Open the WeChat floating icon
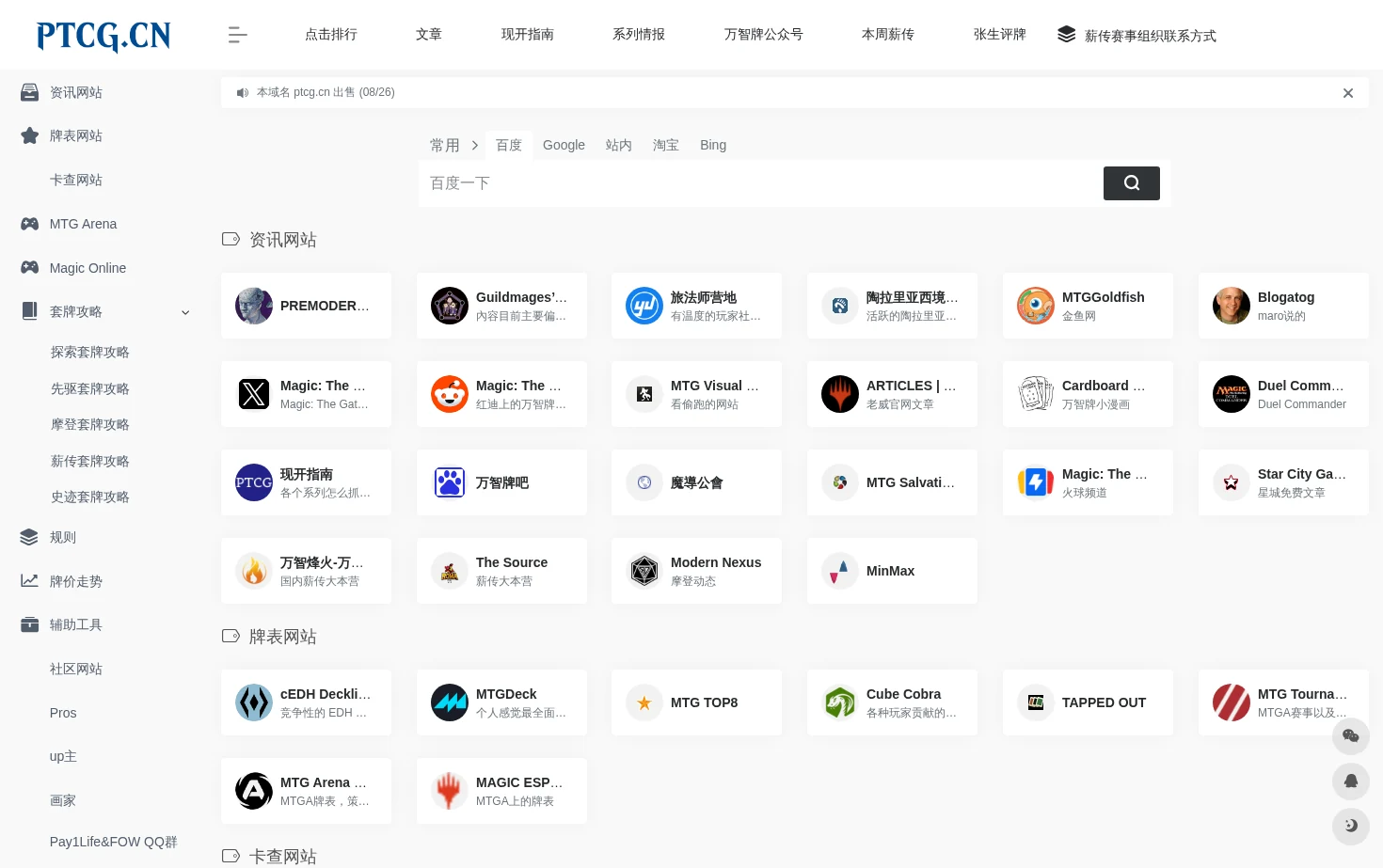 coord(1350,735)
